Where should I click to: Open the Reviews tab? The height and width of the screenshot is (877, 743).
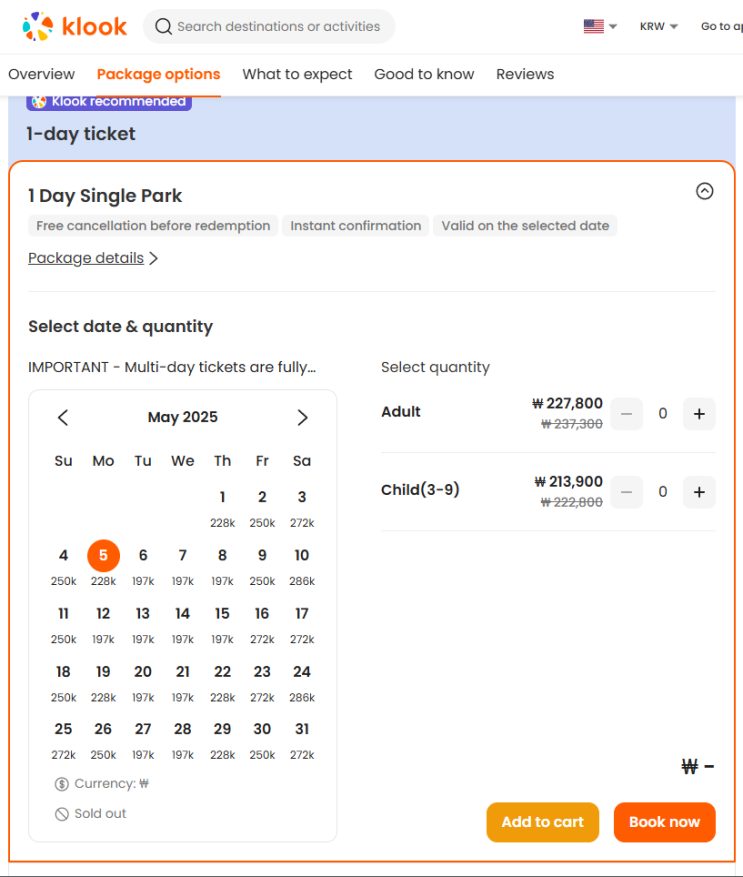coord(525,74)
